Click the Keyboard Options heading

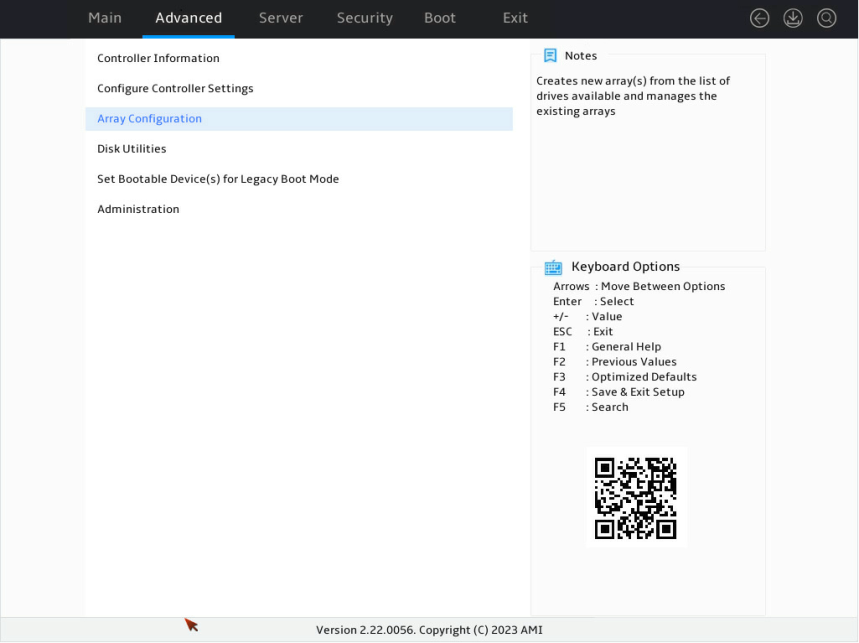626,267
